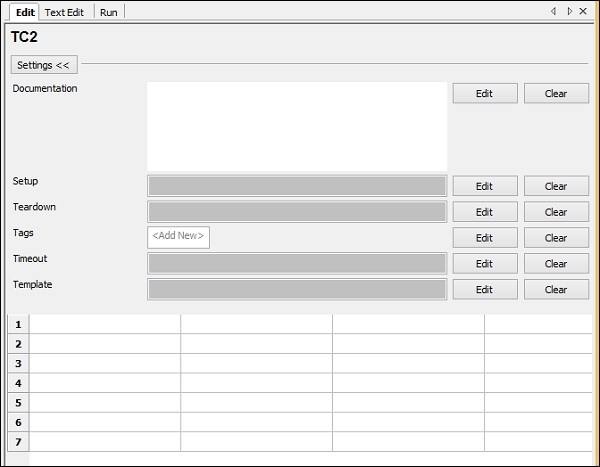
Task: Select row 7 header in the grid
Action: pyautogui.click(x=18, y=442)
